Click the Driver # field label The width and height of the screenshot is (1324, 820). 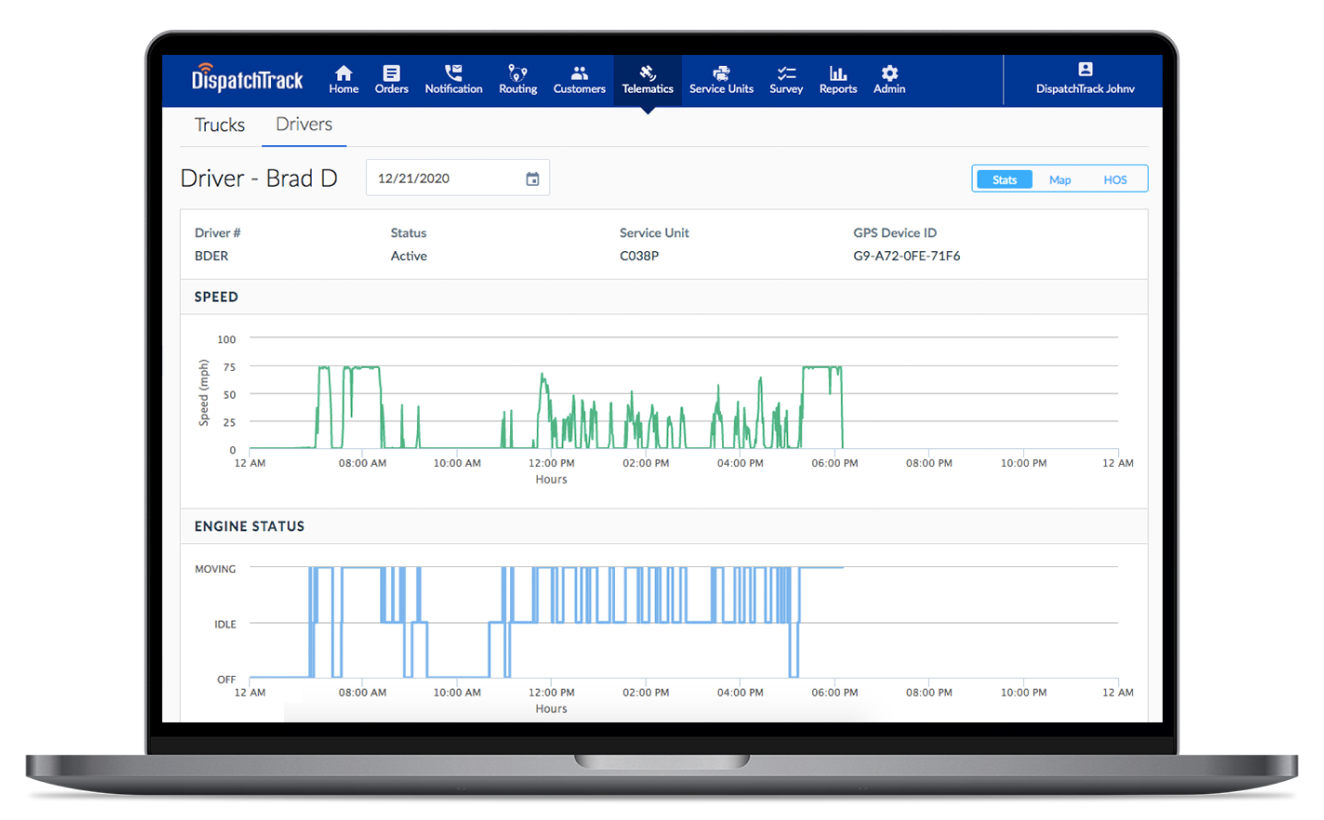point(218,233)
